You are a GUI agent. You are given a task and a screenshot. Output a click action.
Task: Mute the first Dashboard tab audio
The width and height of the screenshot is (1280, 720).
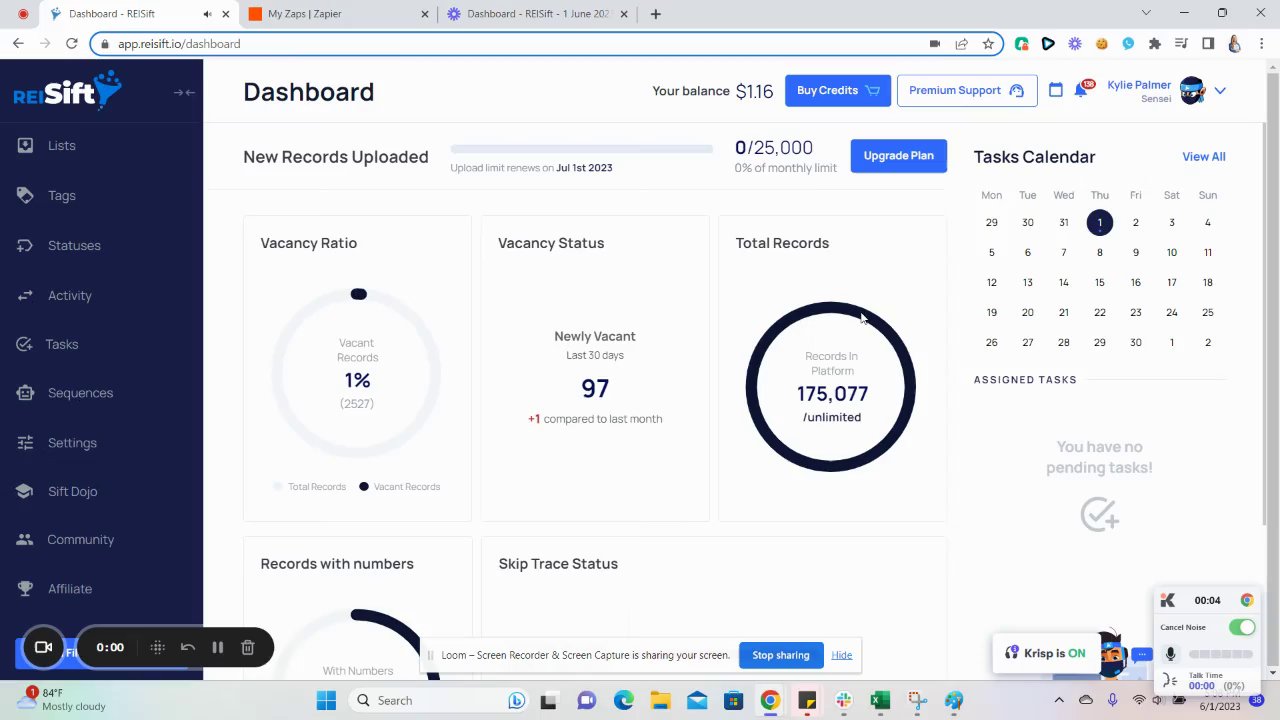coord(207,14)
